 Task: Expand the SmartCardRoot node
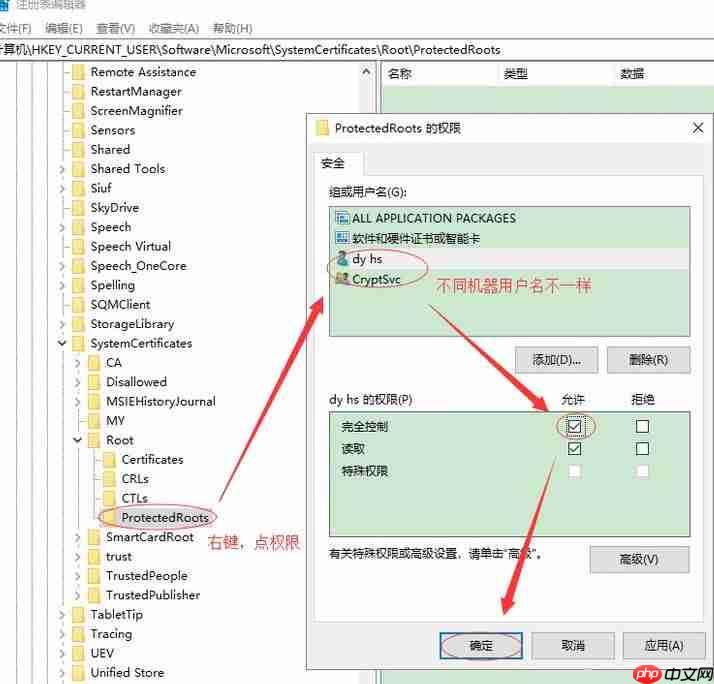point(78,537)
